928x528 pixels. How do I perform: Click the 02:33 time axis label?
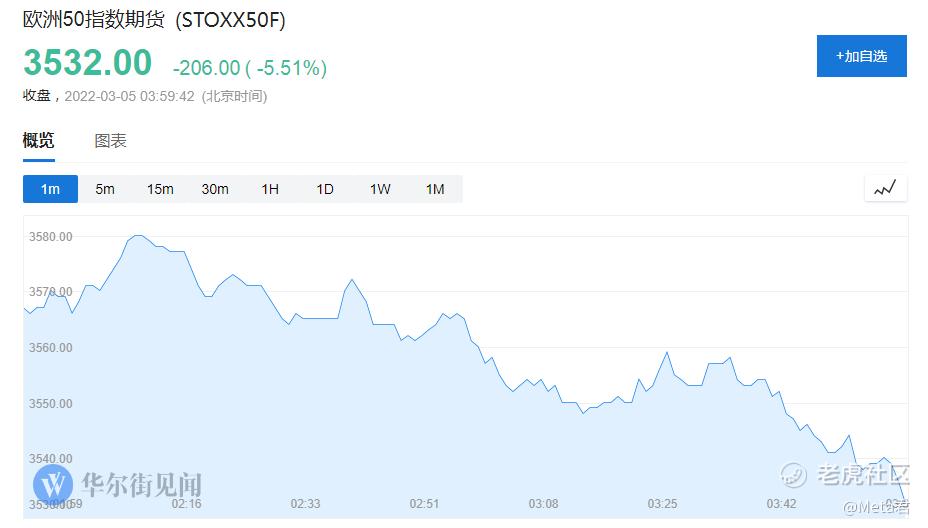pyautogui.click(x=306, y=503)
